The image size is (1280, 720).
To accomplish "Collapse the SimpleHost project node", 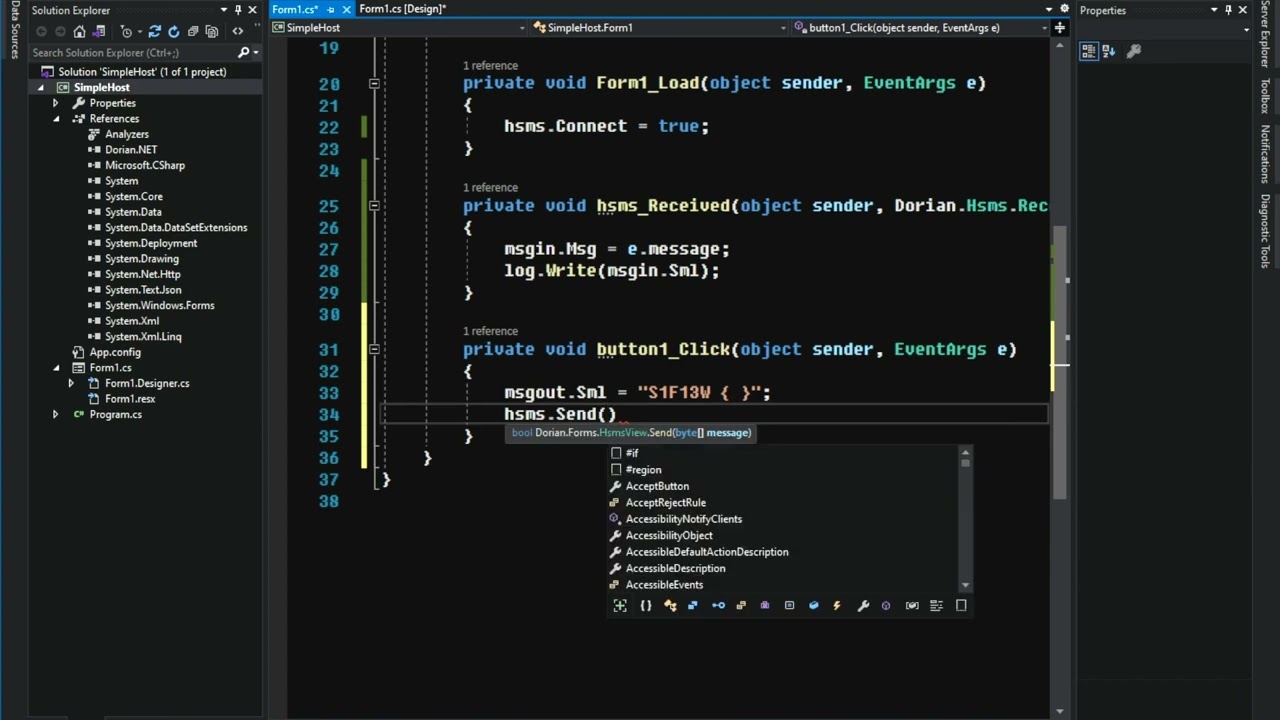I will [41, 88].
